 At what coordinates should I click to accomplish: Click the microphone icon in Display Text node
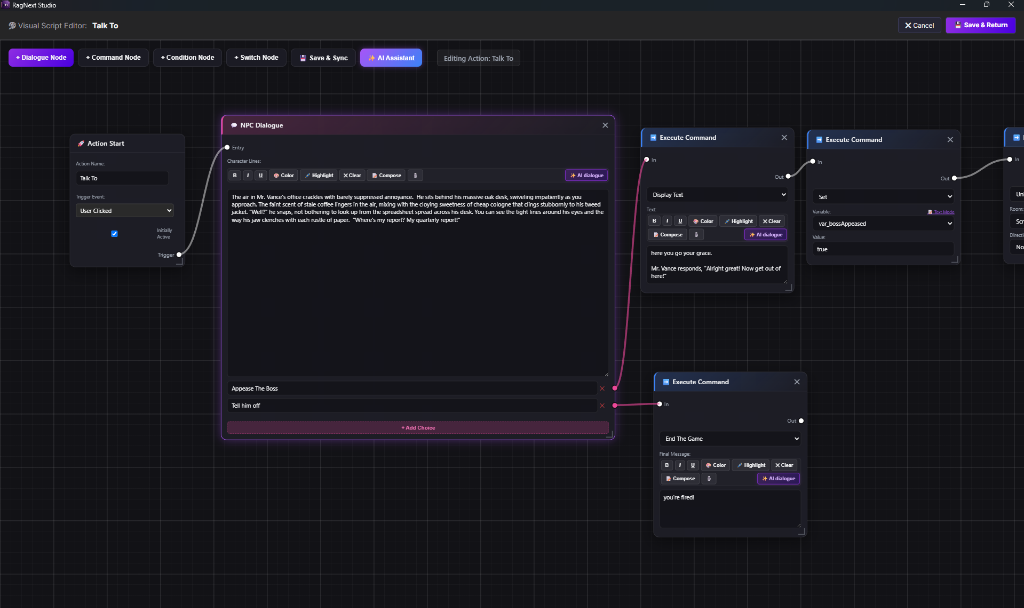click(696, 234)
